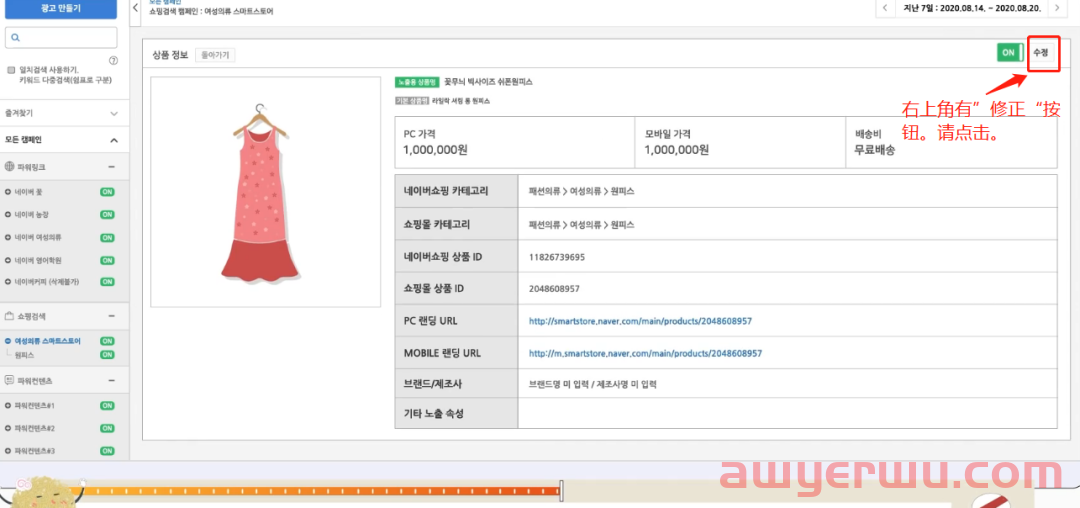
Task: Go to previous date range arrow
Action: coord(885,8)
